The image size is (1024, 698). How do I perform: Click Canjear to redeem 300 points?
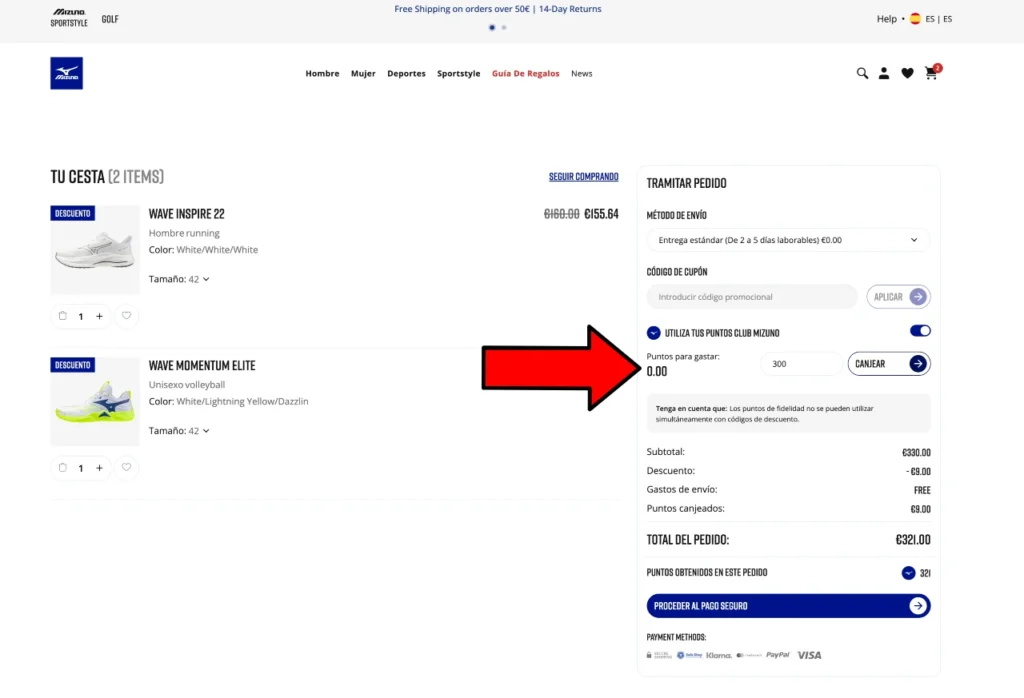tap(888, 364)
